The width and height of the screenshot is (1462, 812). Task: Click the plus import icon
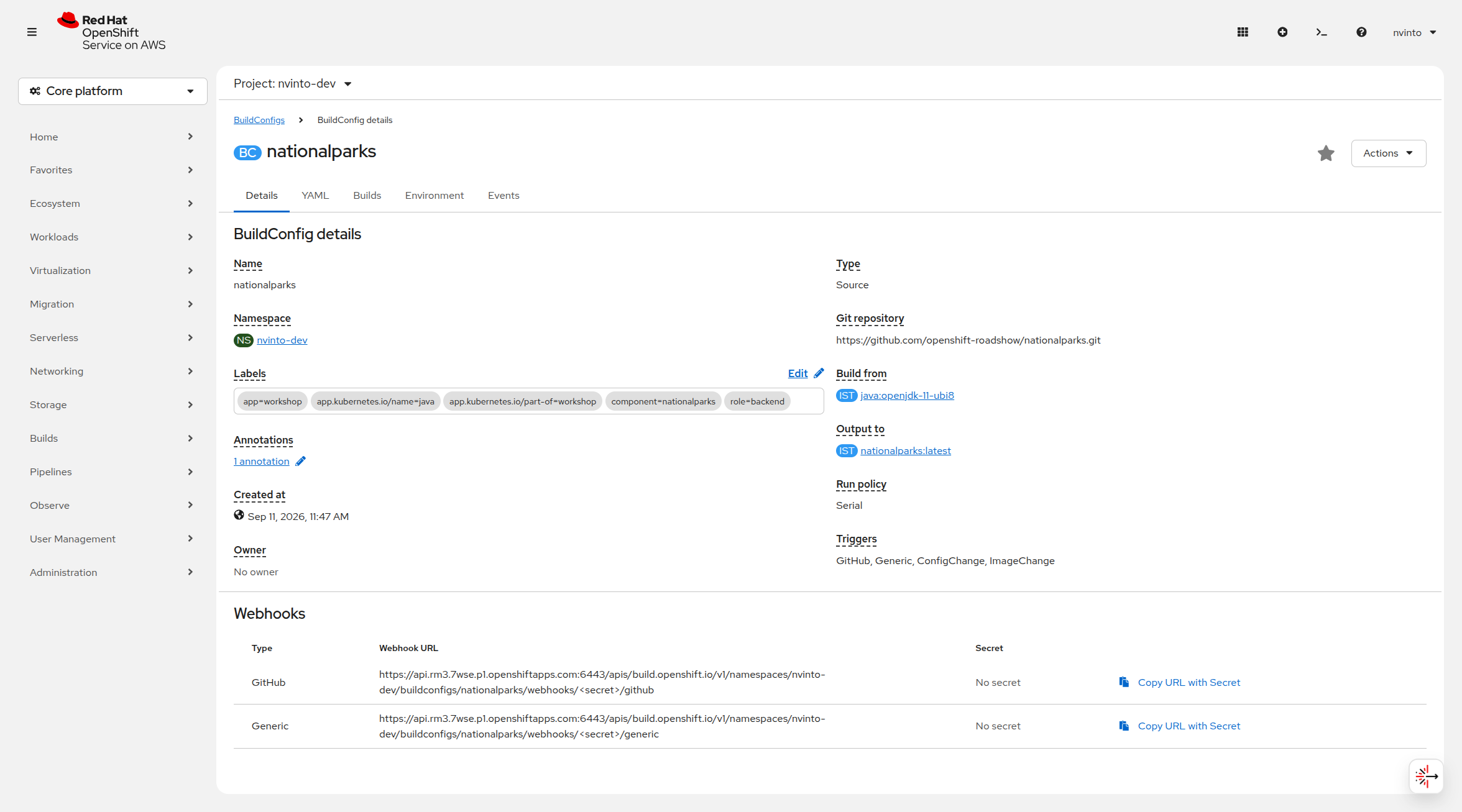[1282, 32]
